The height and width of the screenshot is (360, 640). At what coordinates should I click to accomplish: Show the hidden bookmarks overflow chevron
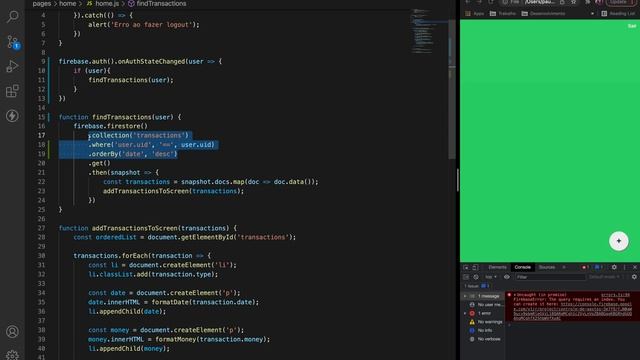coord(592,13)
